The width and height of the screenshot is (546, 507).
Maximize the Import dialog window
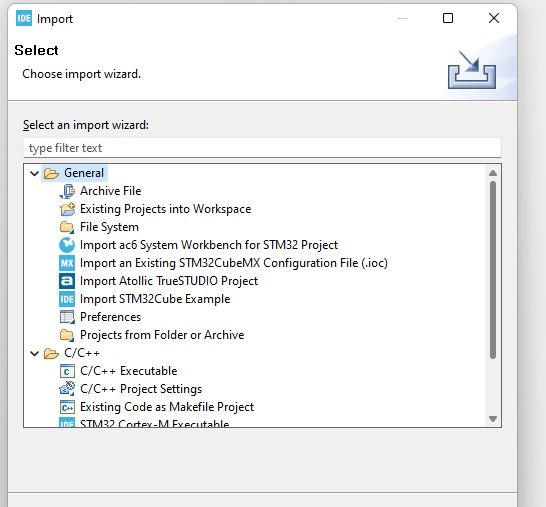point(448,18)
